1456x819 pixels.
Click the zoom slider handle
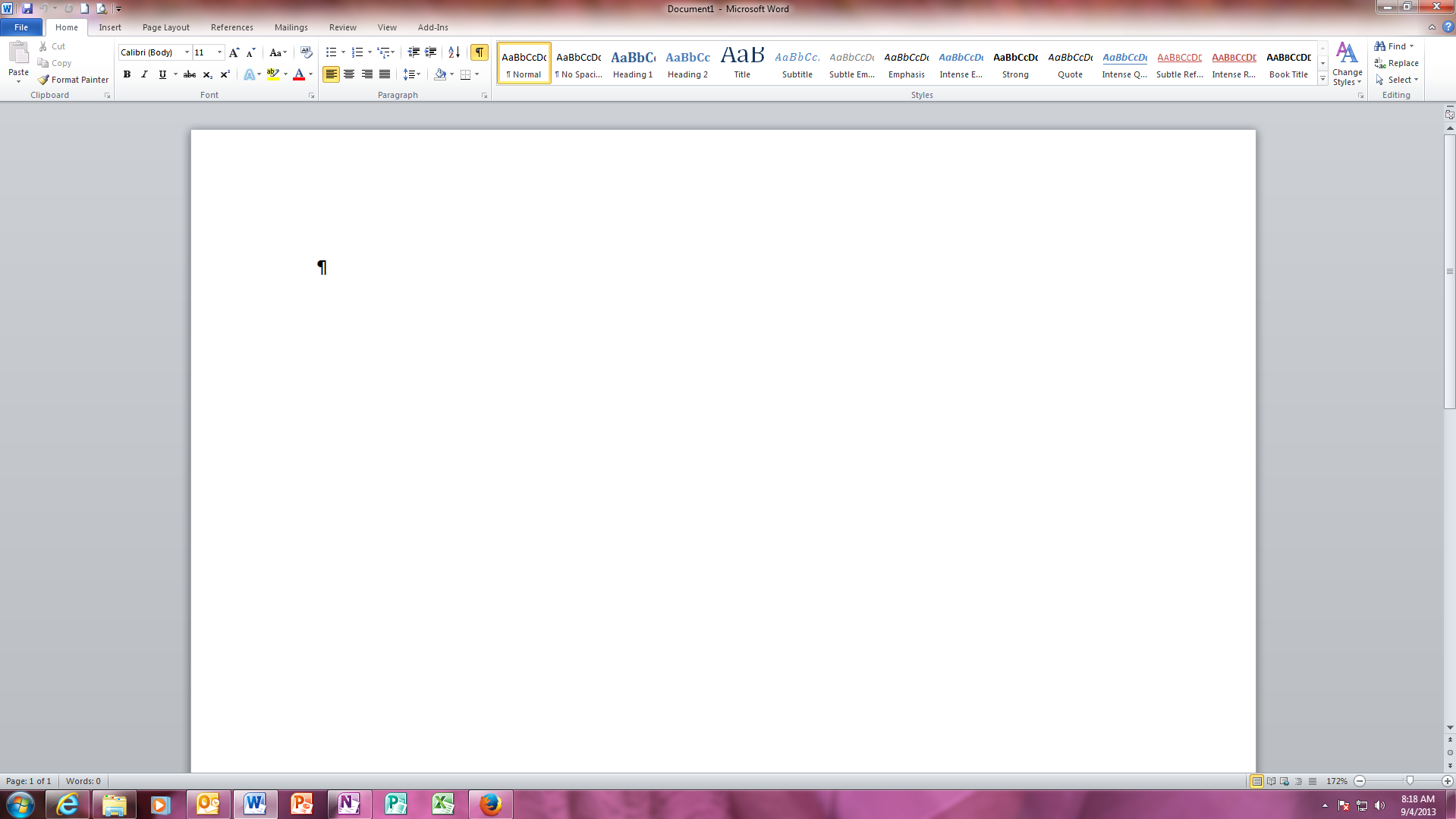point(1410,781)
